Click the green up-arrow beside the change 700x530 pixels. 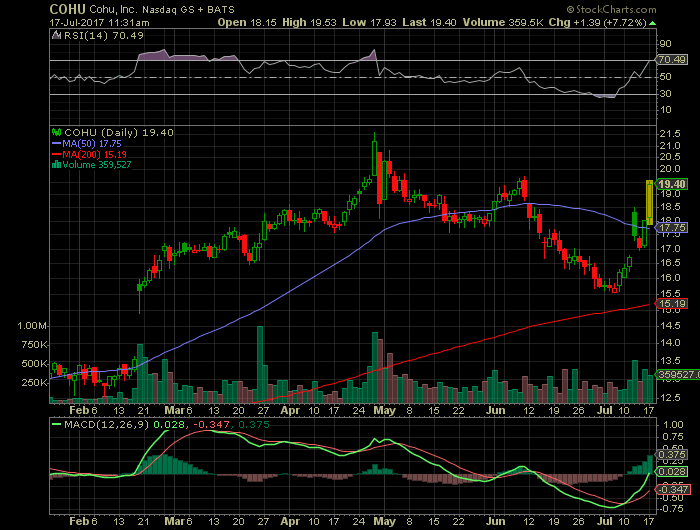pos(652,23)
